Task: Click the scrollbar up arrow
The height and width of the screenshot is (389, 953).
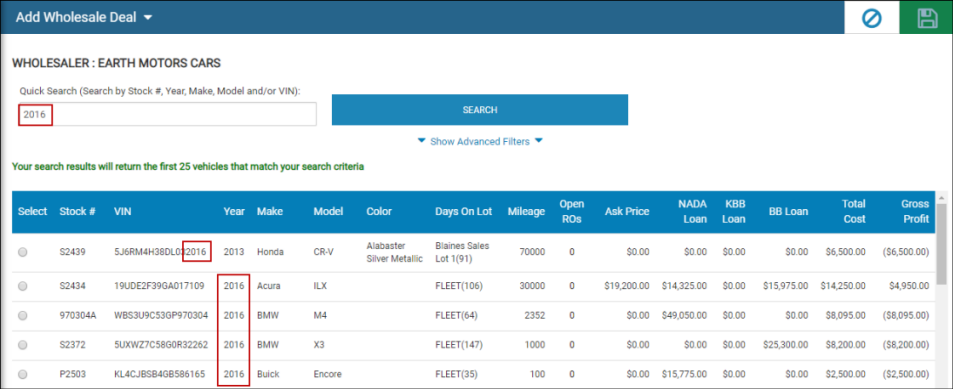Action: click(941, 198)
